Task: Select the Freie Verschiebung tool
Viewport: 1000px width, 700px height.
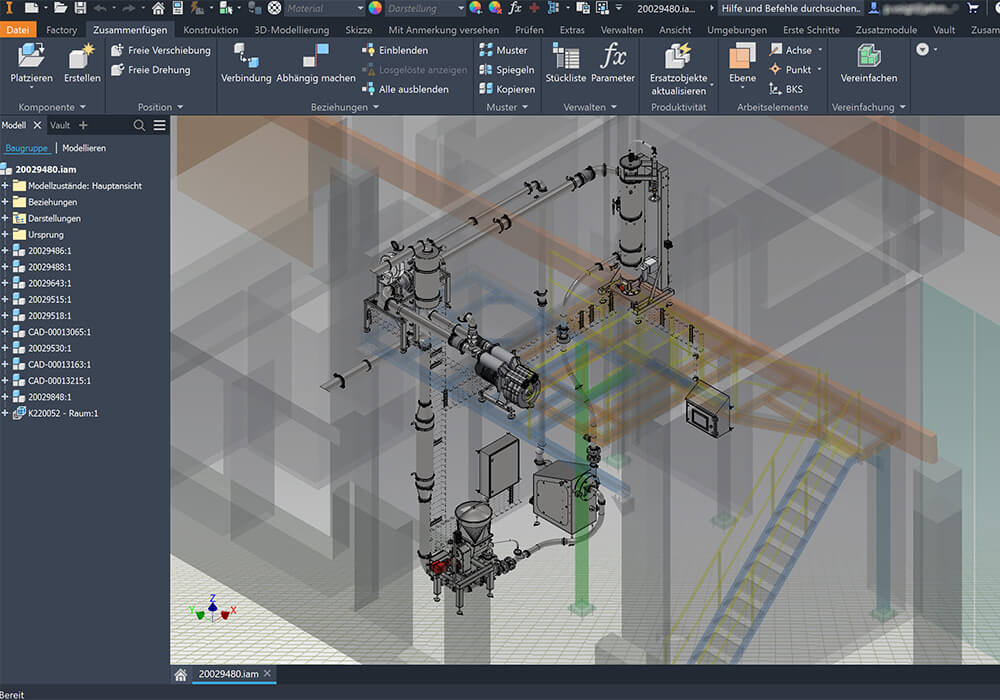Action: tap(160, 50)
